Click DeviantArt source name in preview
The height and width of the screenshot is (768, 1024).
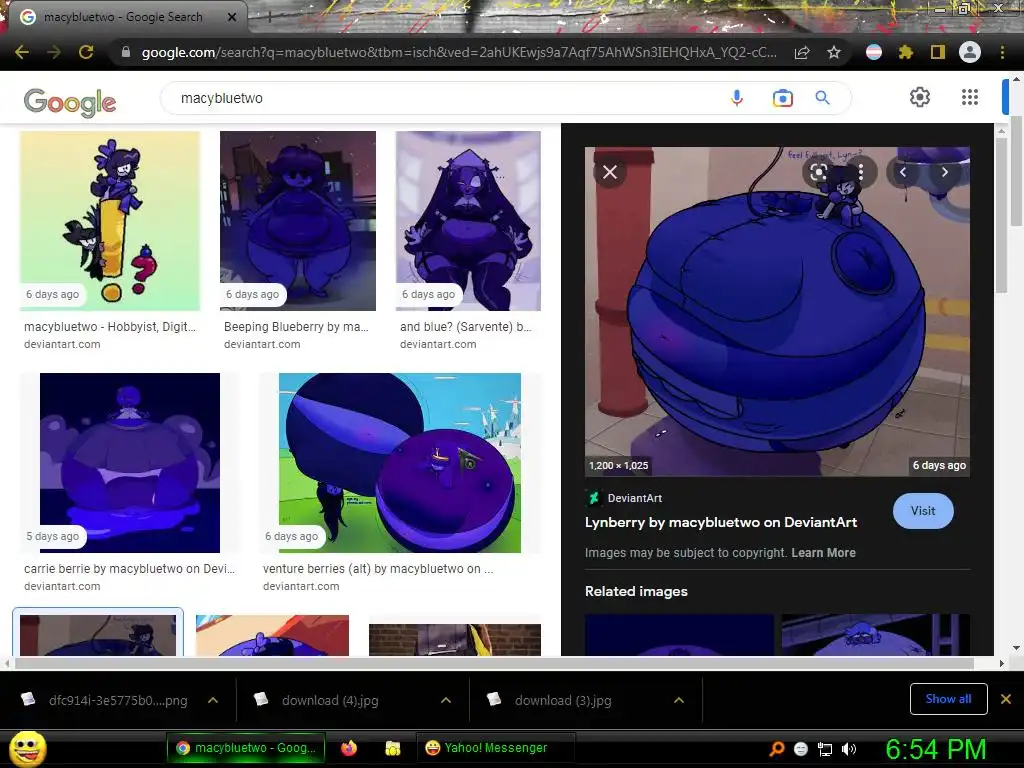pos(635,498)
